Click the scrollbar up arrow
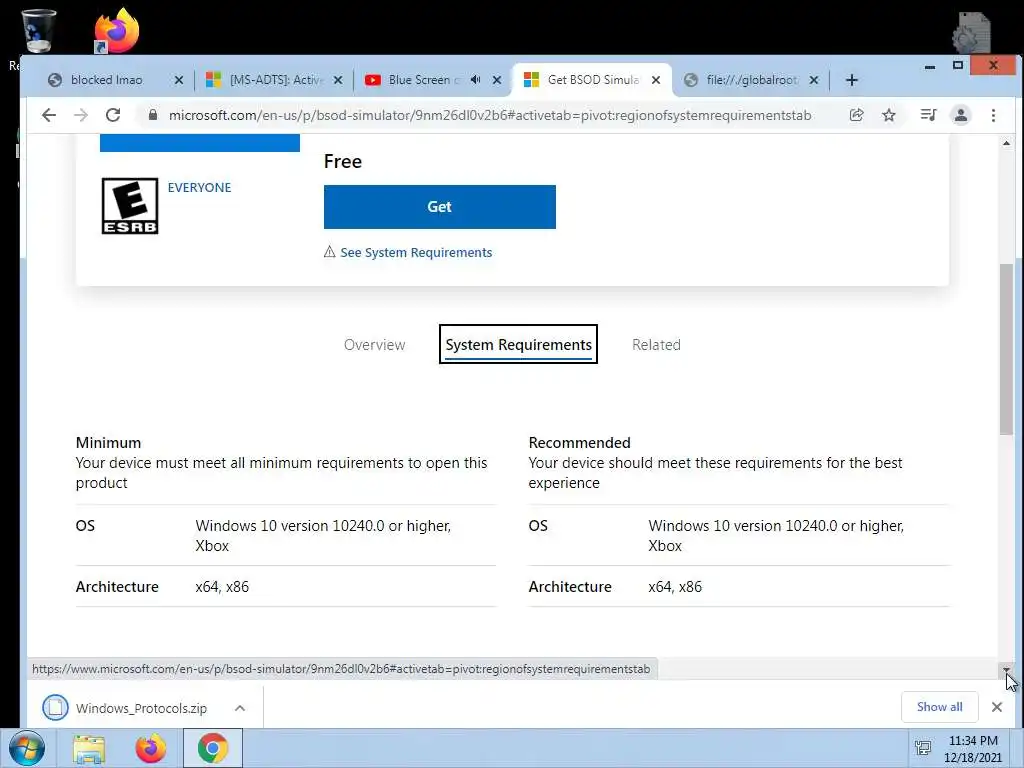Screen dimensions: 1024x768 pyautogui.click(x=1006, y=143)
